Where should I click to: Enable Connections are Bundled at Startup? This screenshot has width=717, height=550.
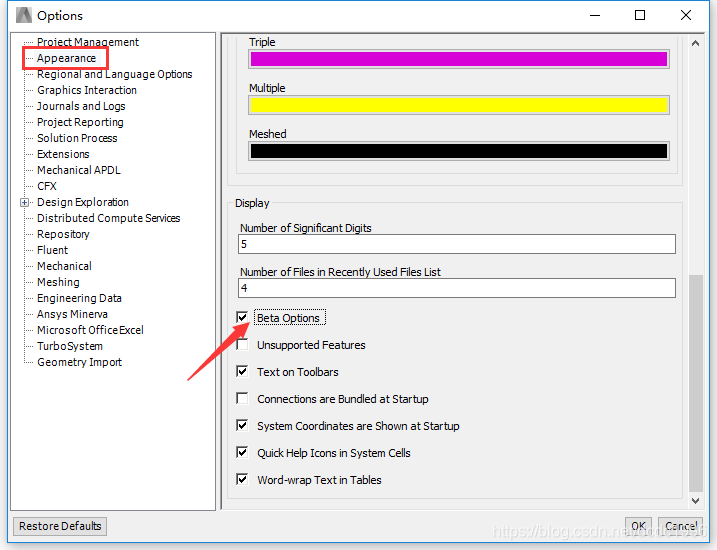(242, 399)
